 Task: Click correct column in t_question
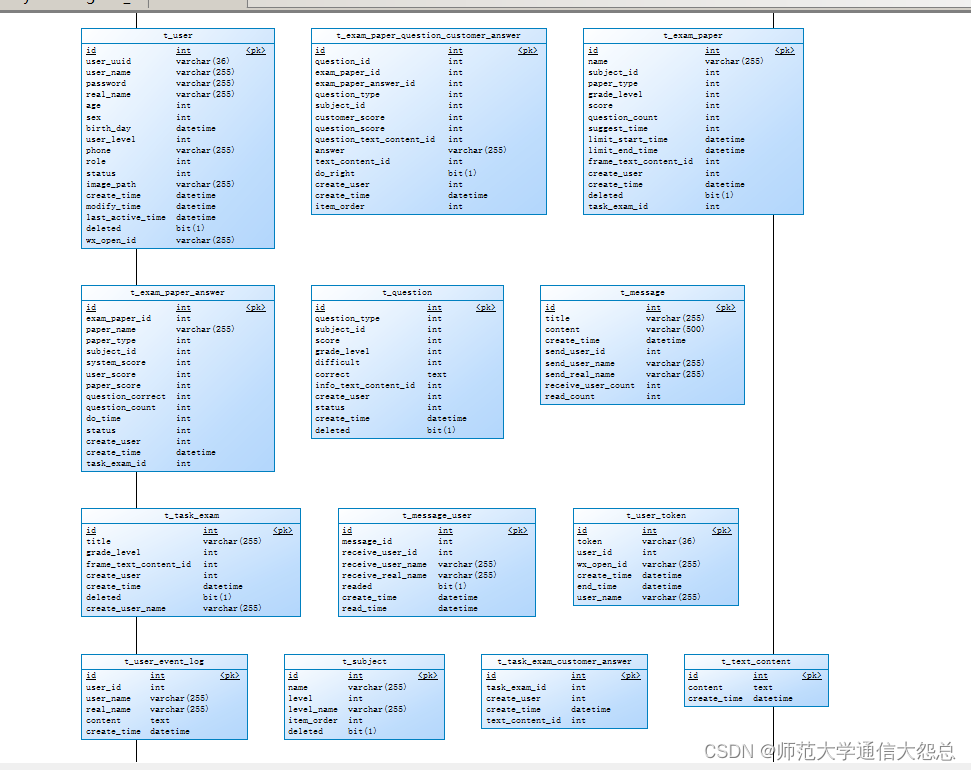tap(333, 374)
